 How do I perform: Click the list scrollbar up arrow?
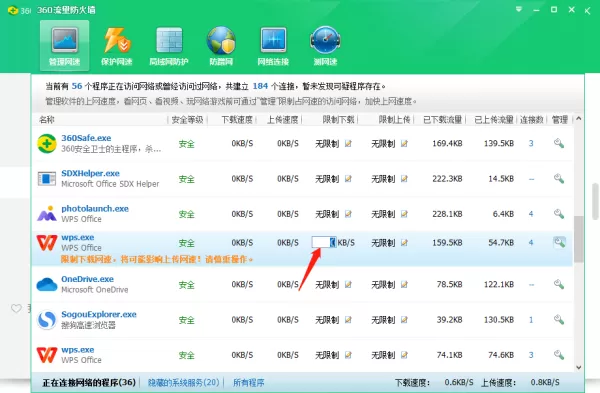(579, 119)
